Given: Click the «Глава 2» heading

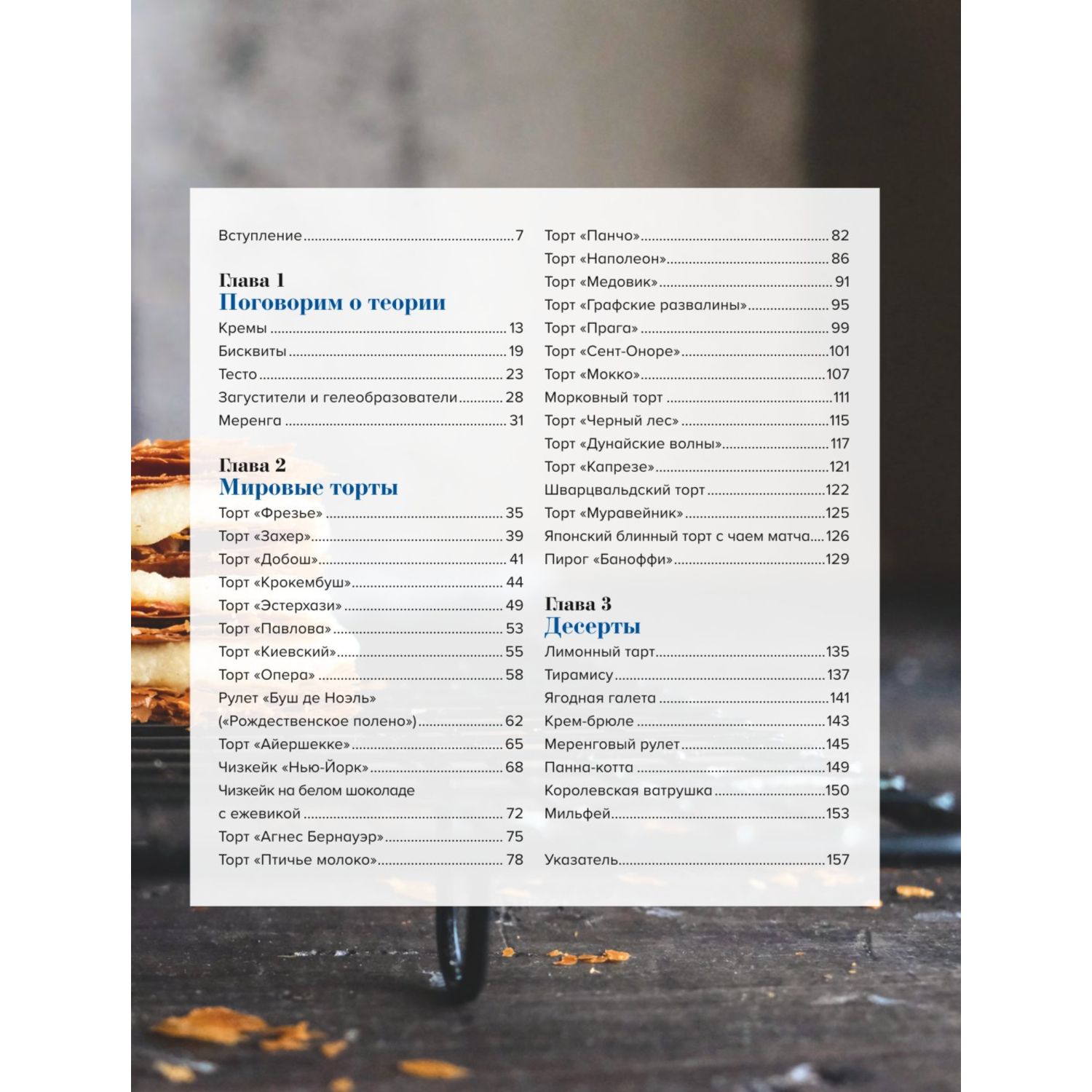Looking at the screenshot, I should 253,465.
